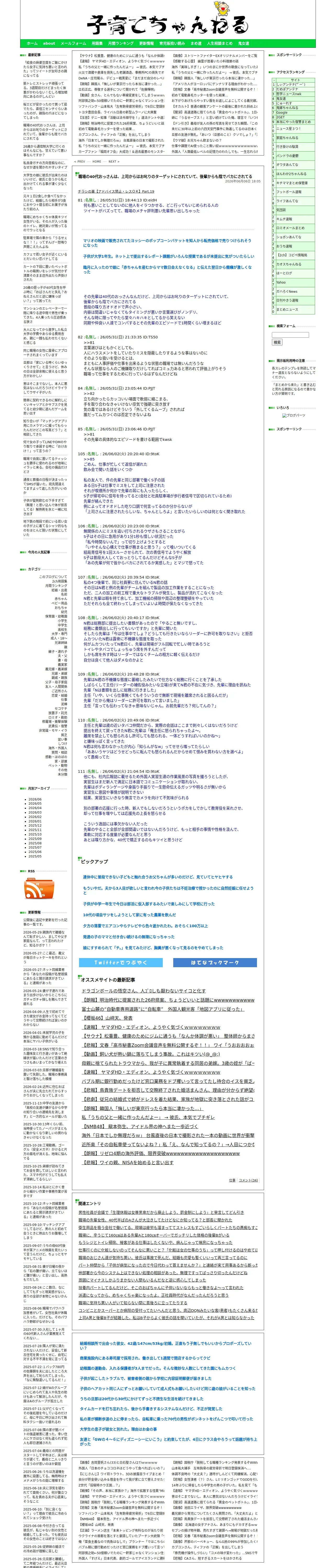Screen dimensions: 336x1568
Task: Open the 人生相談まとめ menu item
Action: pos(220,44)
